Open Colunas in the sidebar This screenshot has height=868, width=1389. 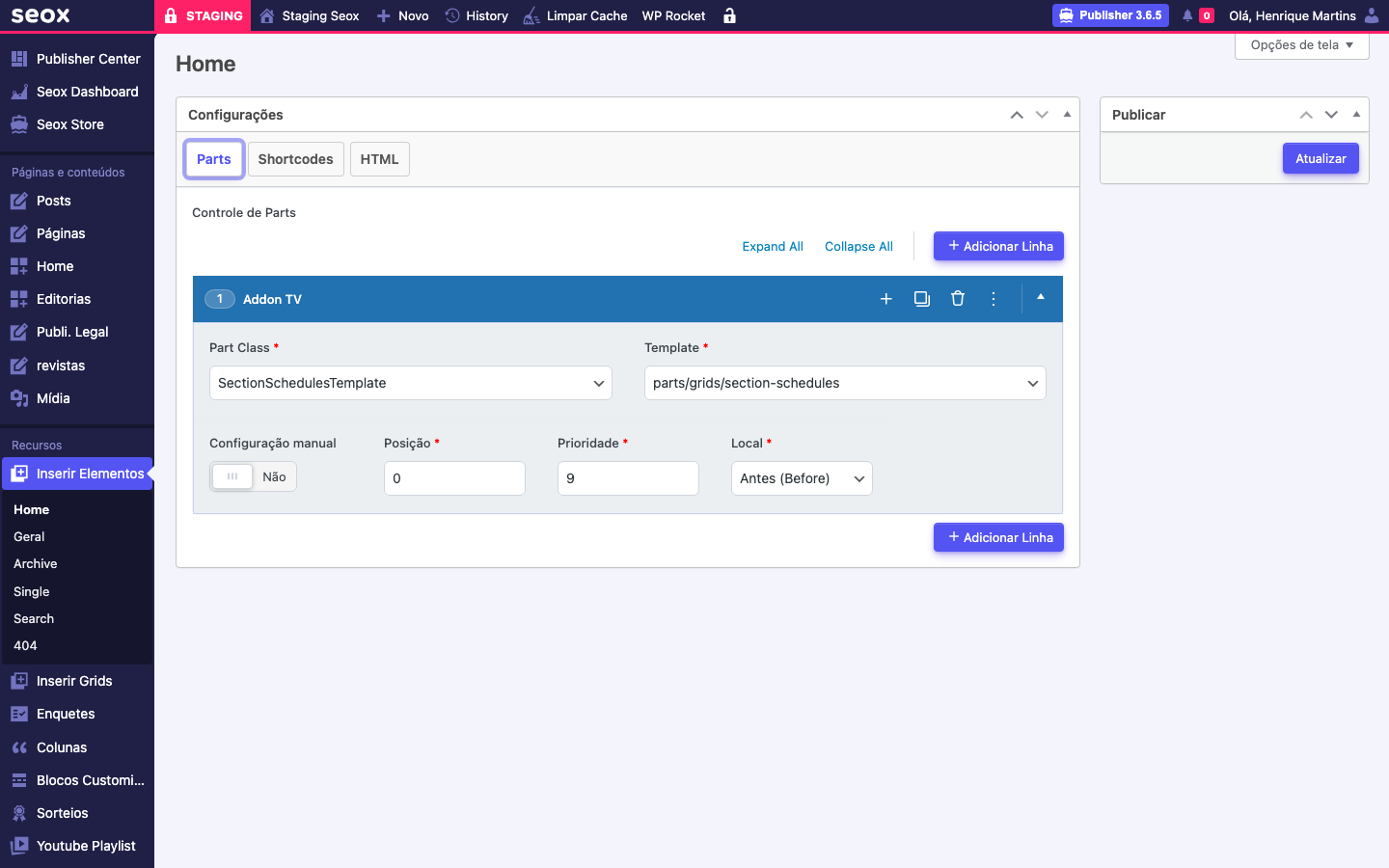click(77, 747)
